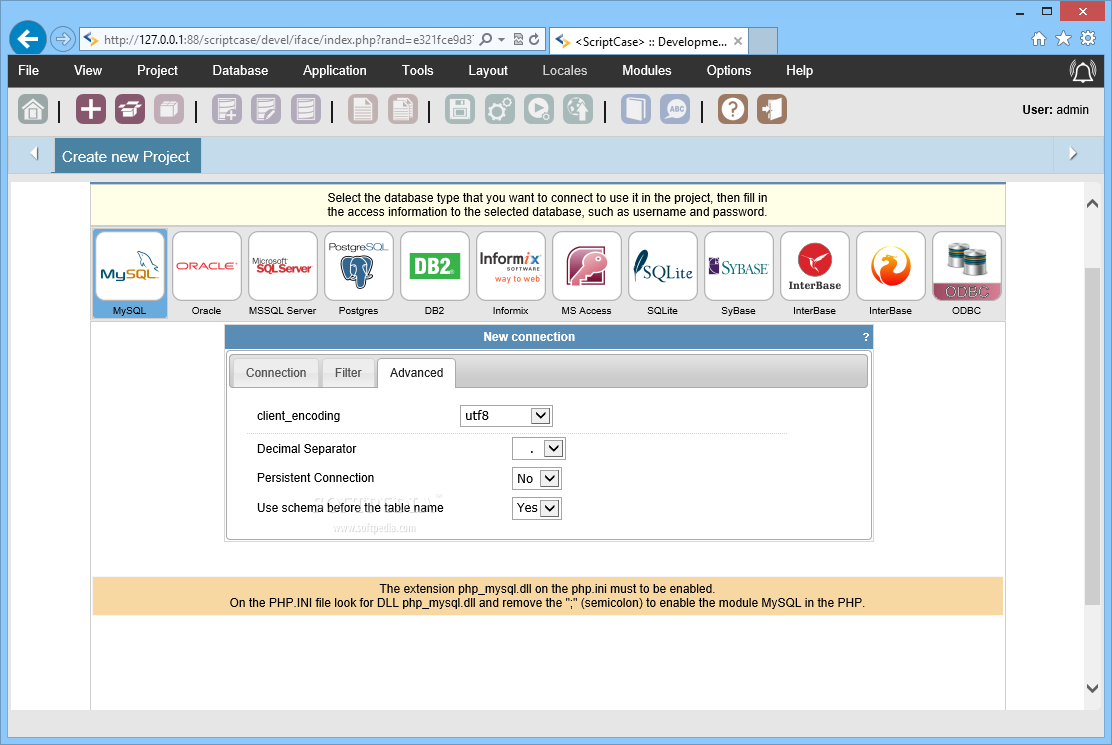The height and width of the screenshot is (745, 1112).
Task: Click the New Project plus icon
Action: tap(91, 110)
